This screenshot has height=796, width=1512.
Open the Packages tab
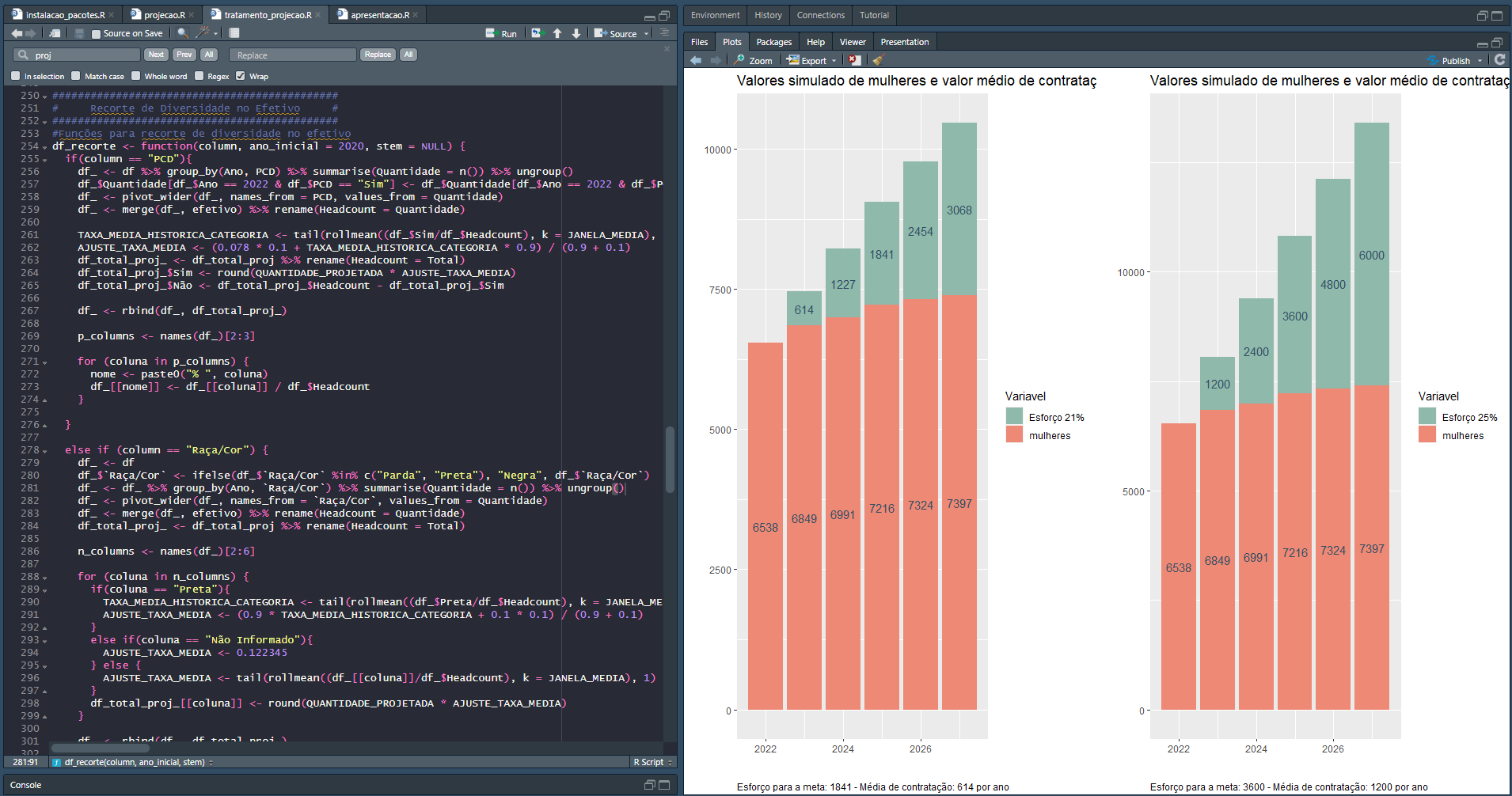[x=773, y=42]
